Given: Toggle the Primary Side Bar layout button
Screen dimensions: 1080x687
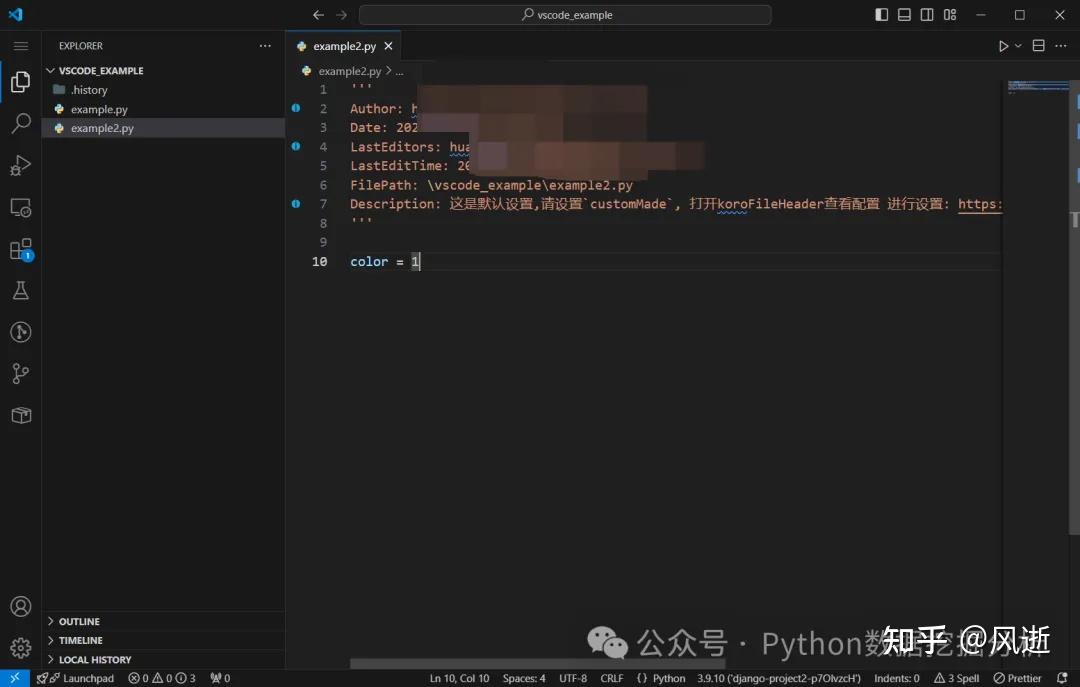Looking at the screenshot, I should pos(881,15).
